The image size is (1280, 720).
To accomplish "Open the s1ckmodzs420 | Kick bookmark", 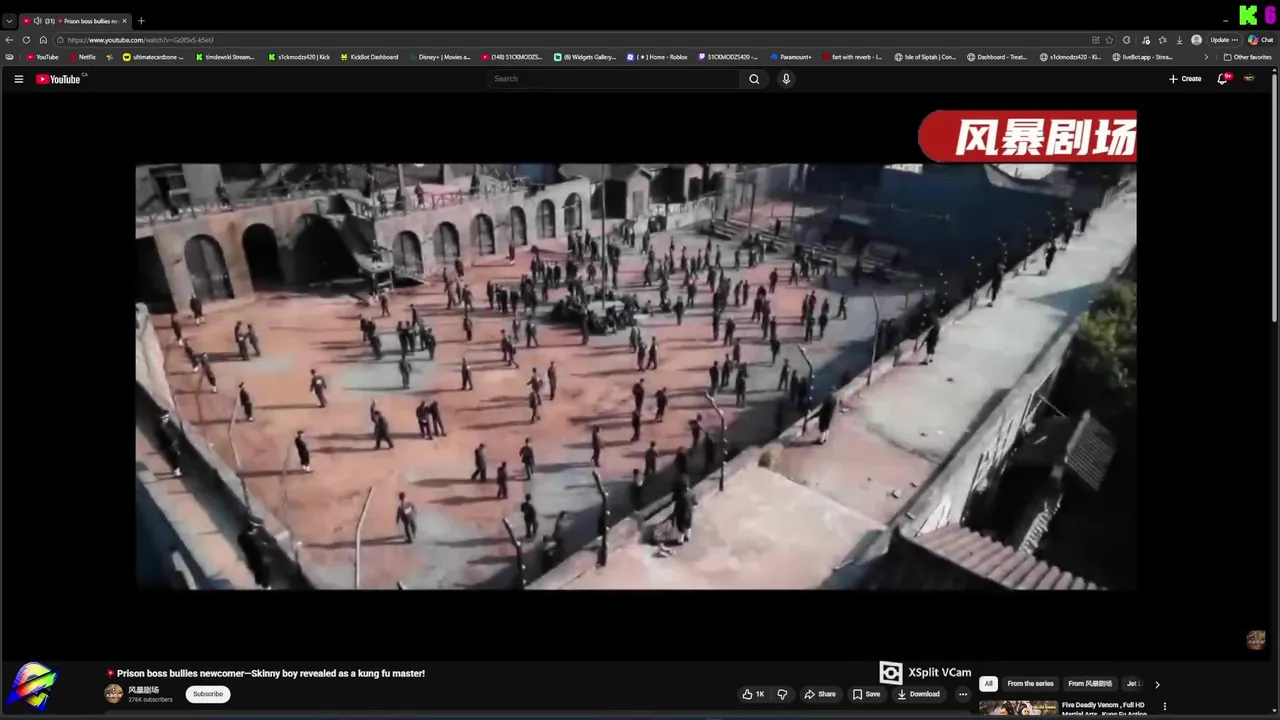I will click(x=299, y=57).
